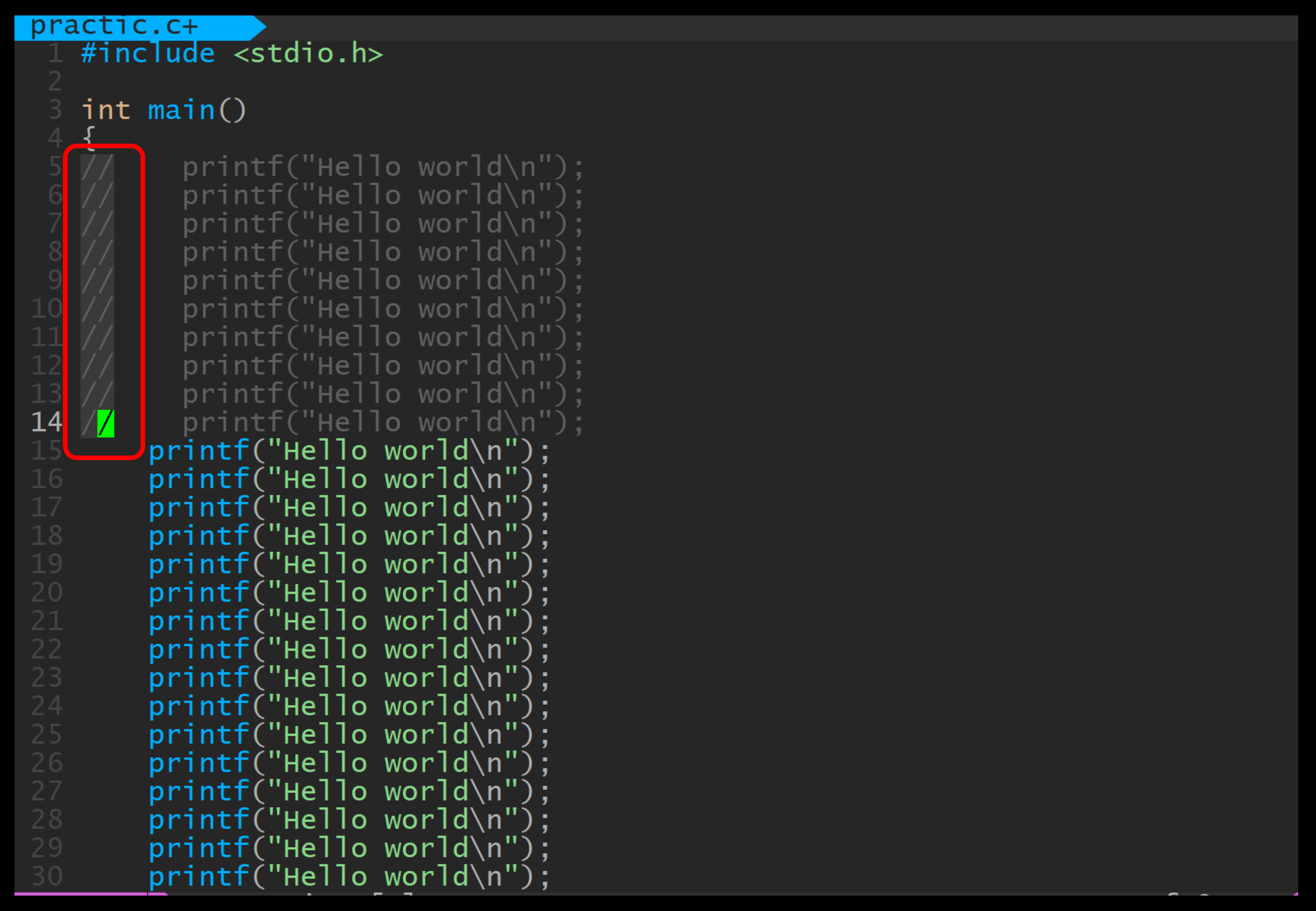Click the highlighted line number 14
Viewport: 1316px width, 911px height.
[47, 423]
